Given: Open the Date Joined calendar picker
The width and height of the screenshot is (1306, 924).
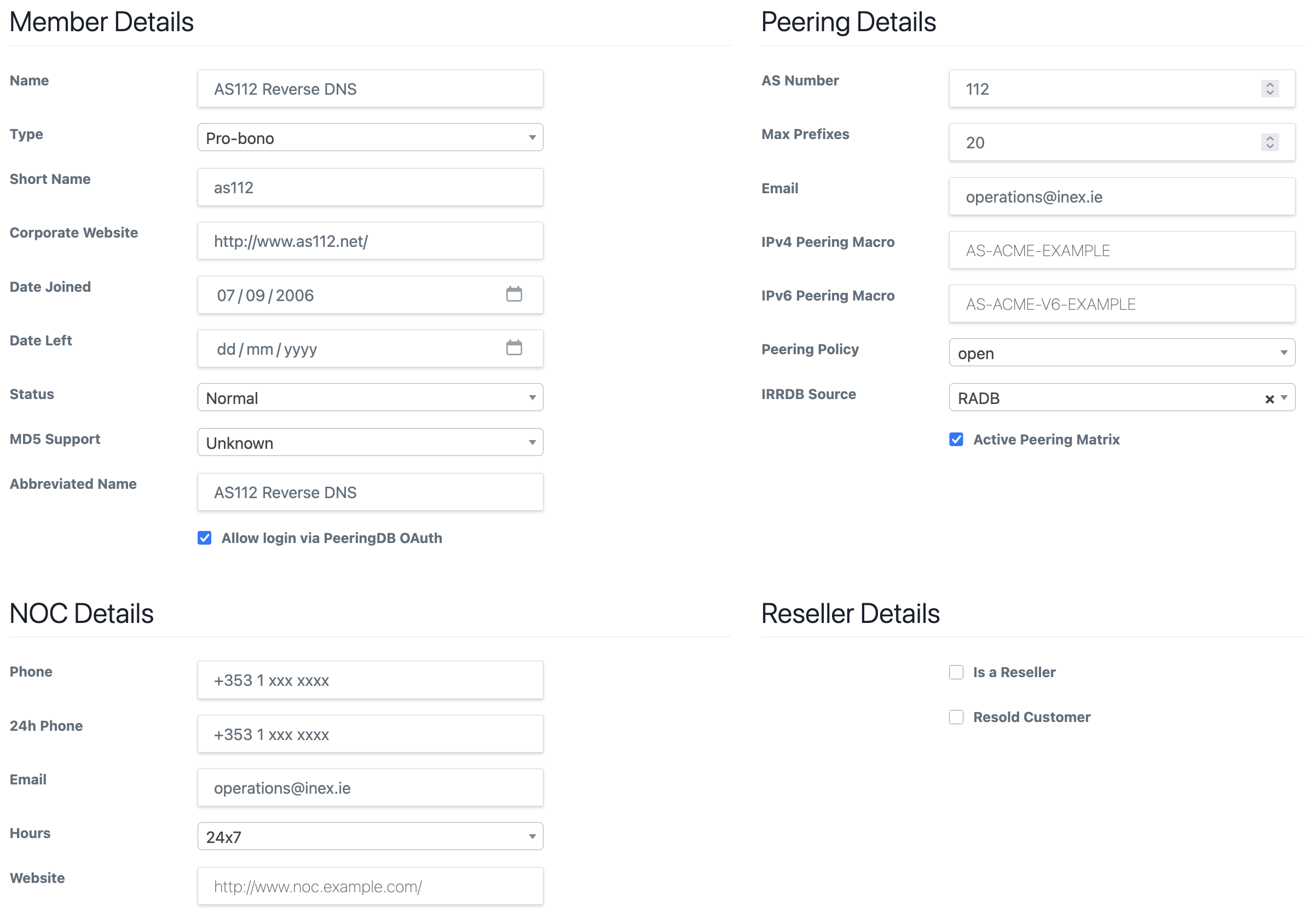Looking at the screenshot, I should tap(513, 294).
